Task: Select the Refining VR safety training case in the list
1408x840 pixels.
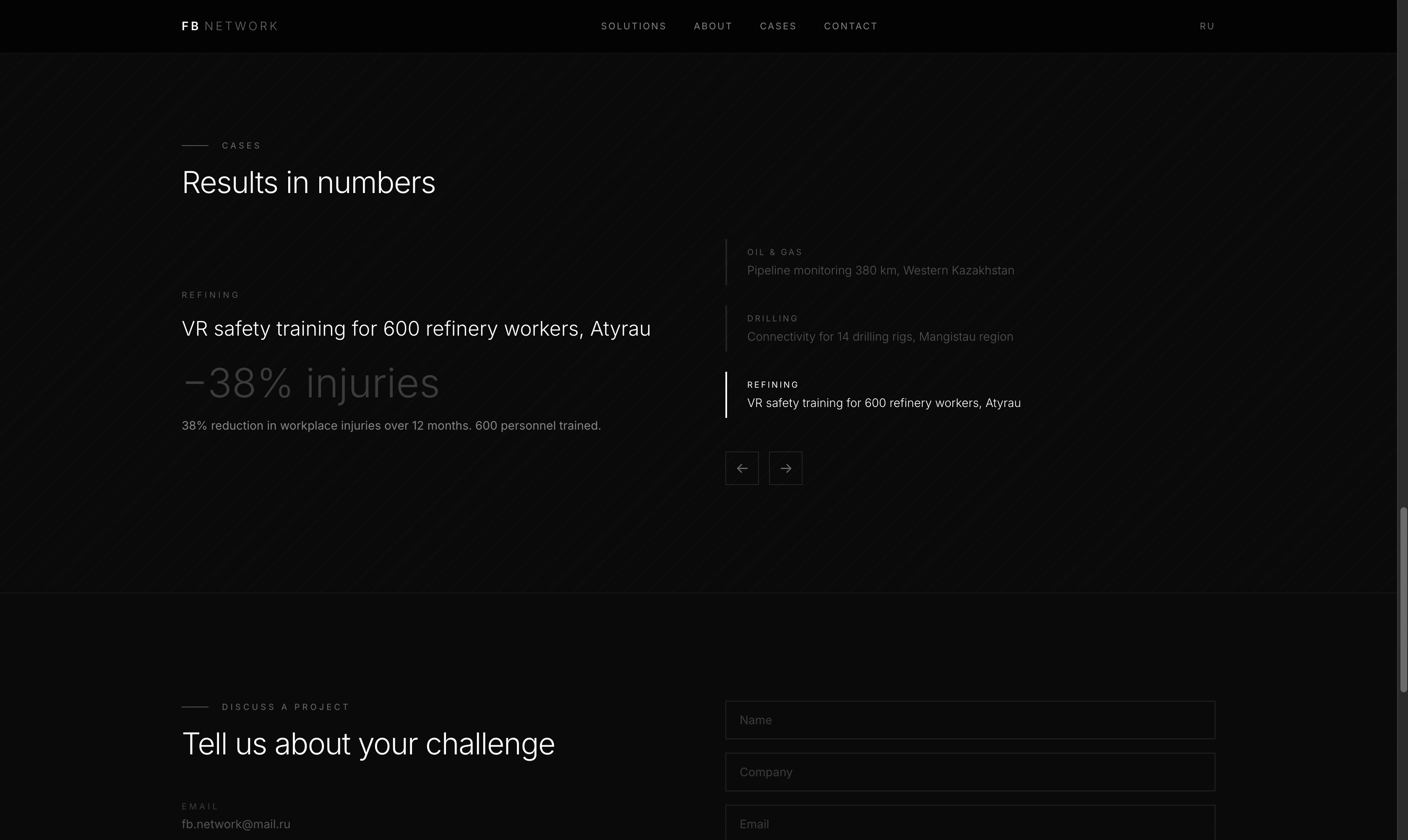Action: 970,394
